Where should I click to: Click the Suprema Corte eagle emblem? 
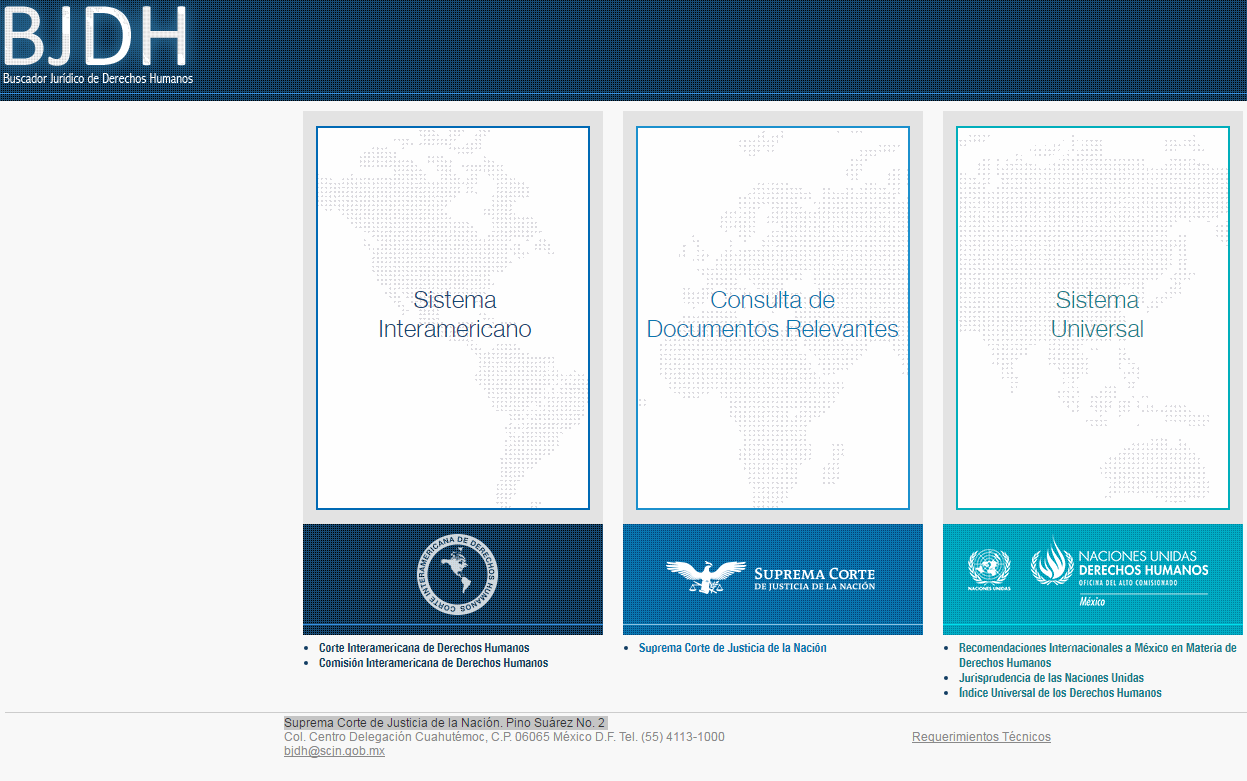tap(706, 575)
